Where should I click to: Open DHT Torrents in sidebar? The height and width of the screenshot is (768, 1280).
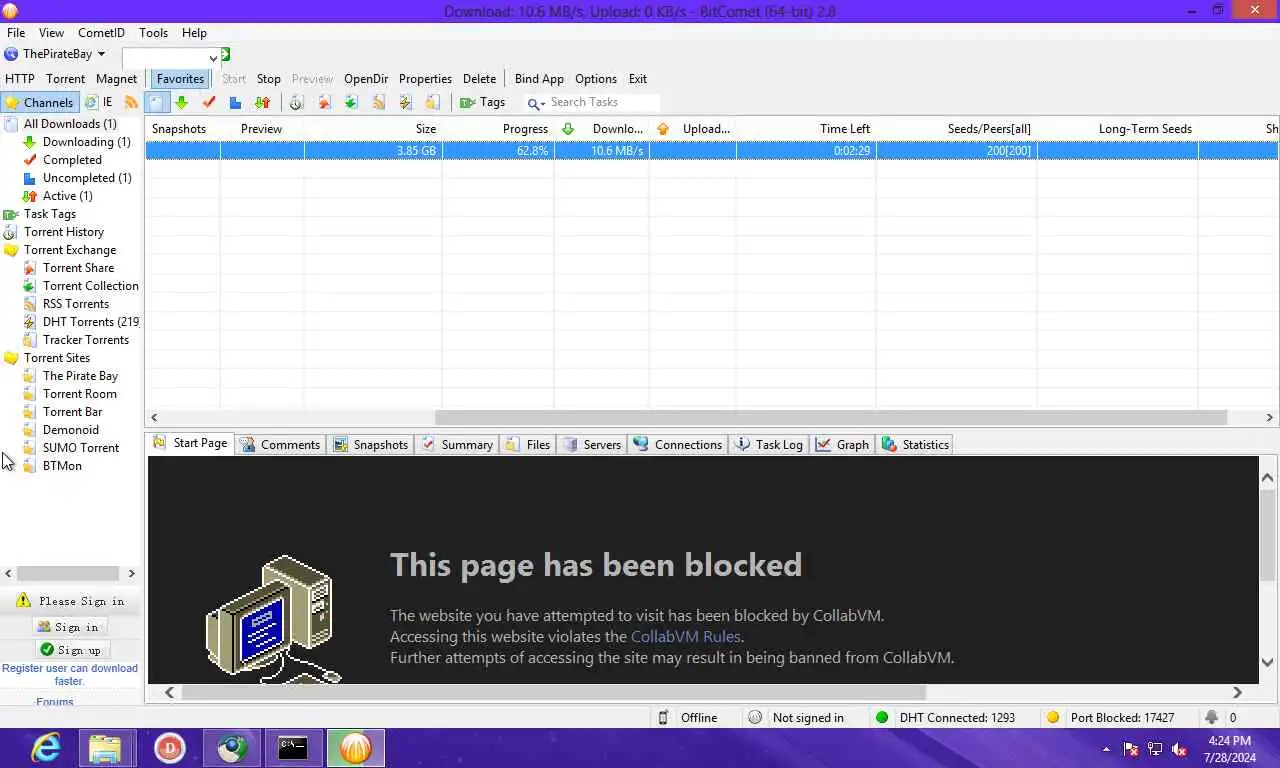tap(90, 322)
